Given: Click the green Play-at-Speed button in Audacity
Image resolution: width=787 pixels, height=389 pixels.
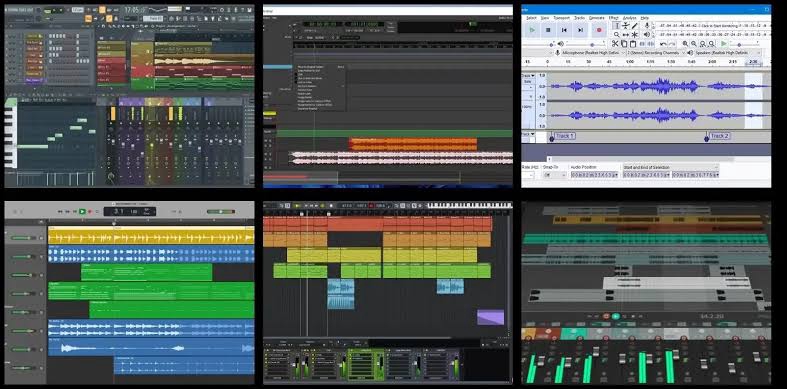Looking at the screenshot, I should 724,44.
